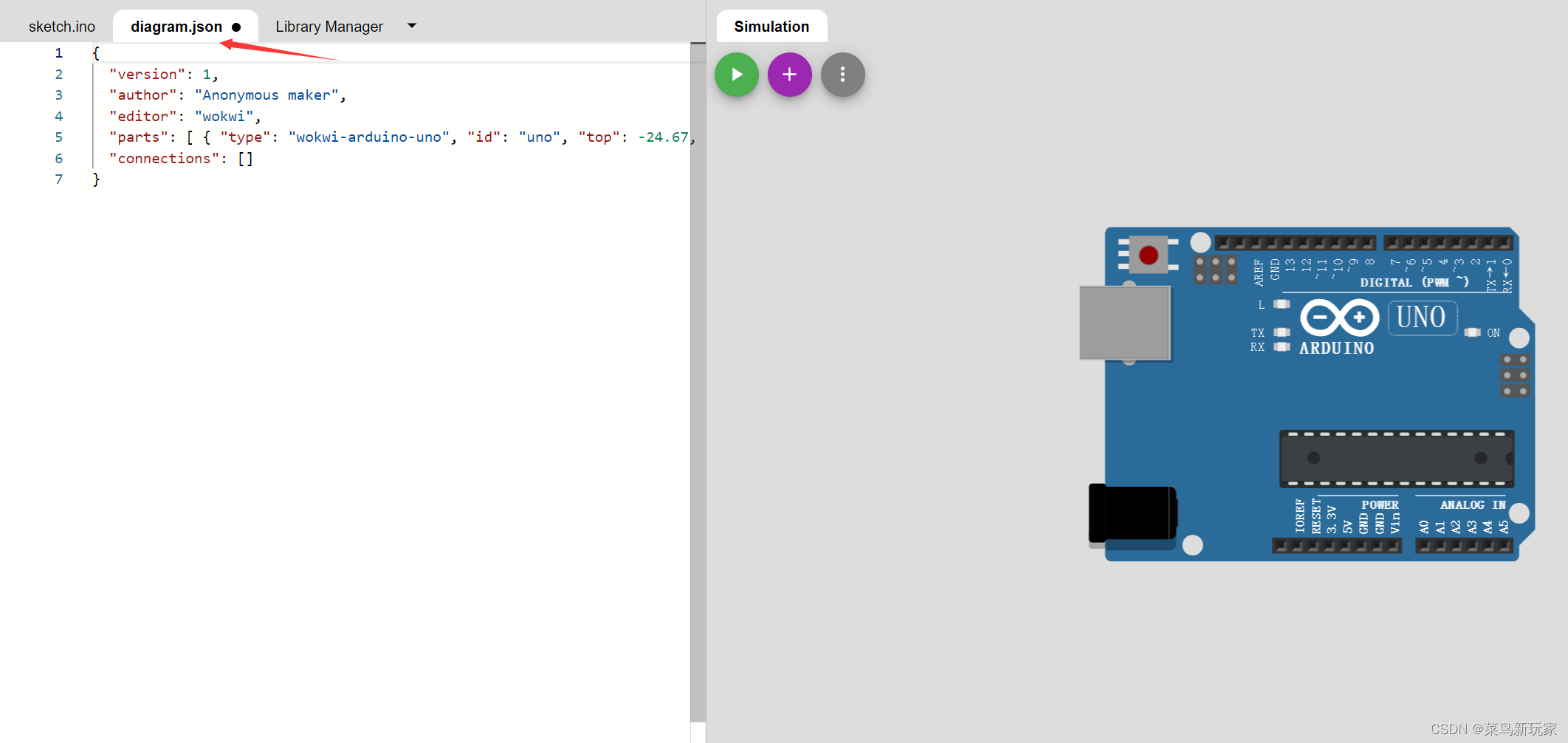Click the TX LED indicator on the board
1568x743 pixels.
tap(1282, 332)
